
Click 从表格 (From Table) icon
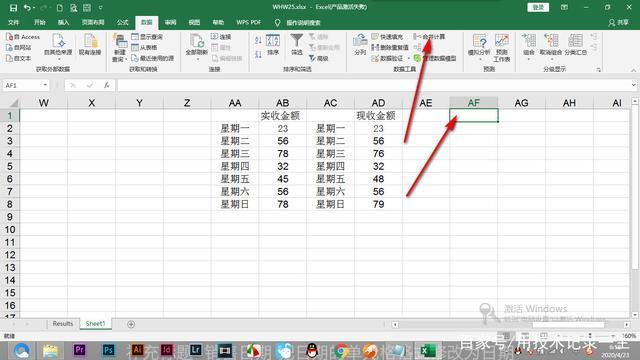(144, 47)
